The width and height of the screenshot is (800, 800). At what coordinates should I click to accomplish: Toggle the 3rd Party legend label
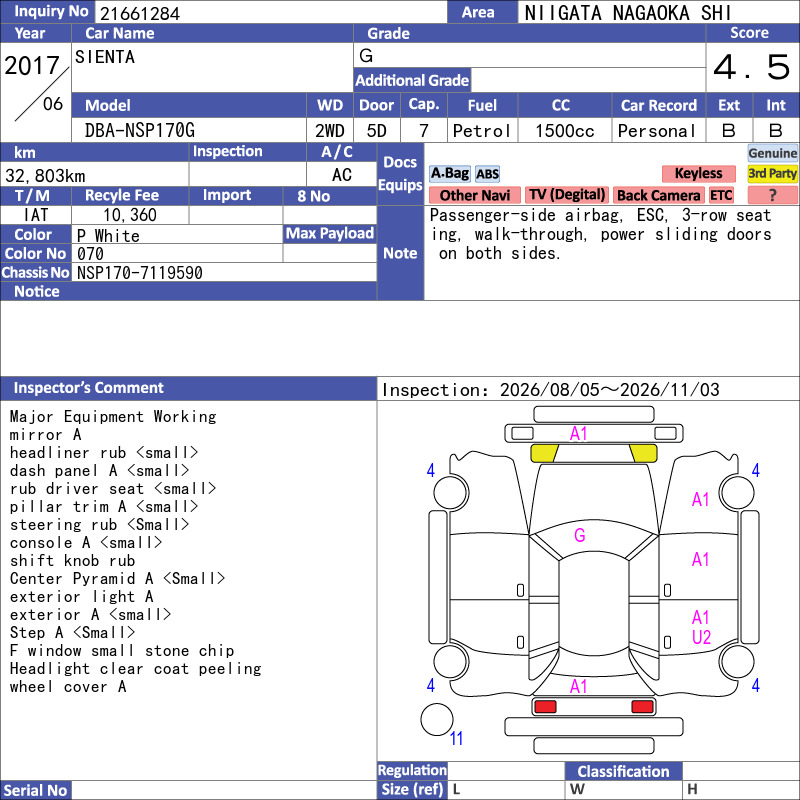tap(772, 173)
